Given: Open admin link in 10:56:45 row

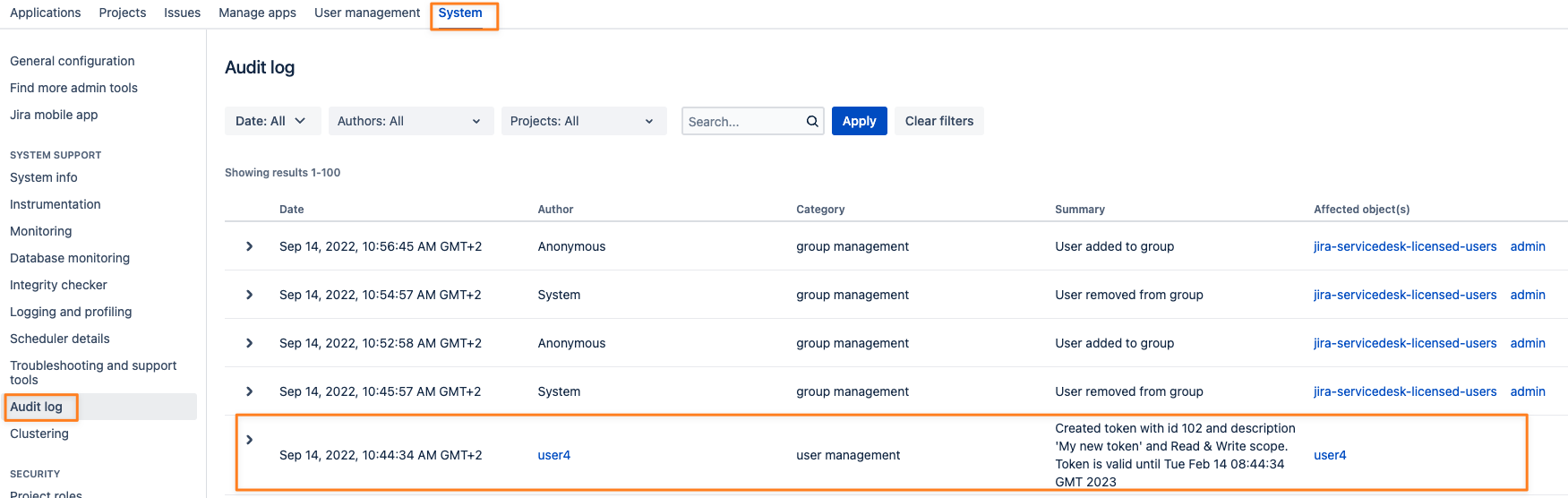Looking at the screenshot, I should click(x=1528, y=246).
